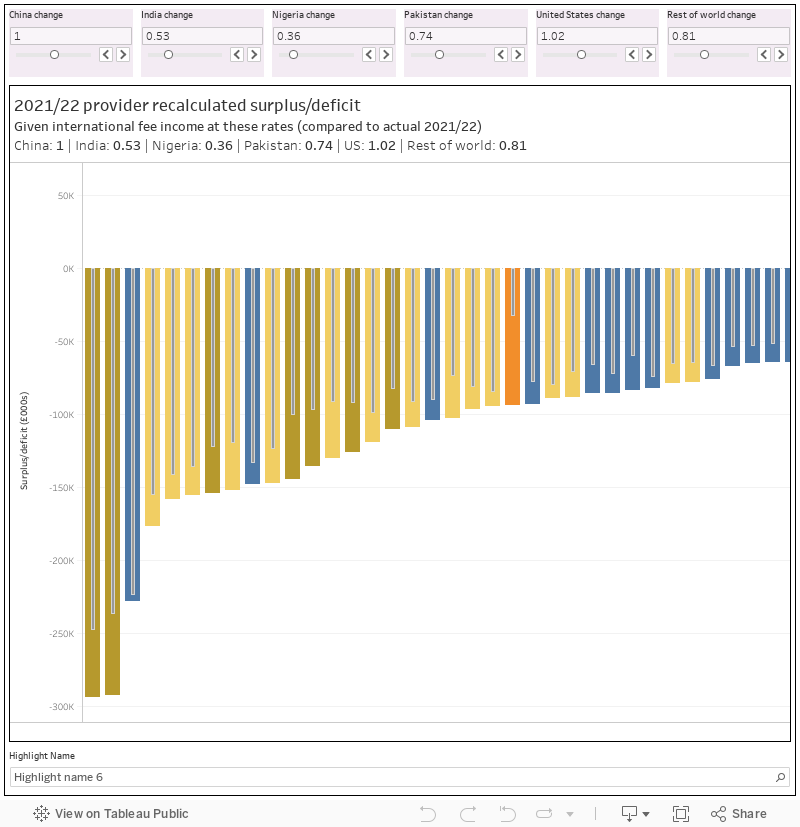Click the search icon in Highlight Name box

point(781,777)
